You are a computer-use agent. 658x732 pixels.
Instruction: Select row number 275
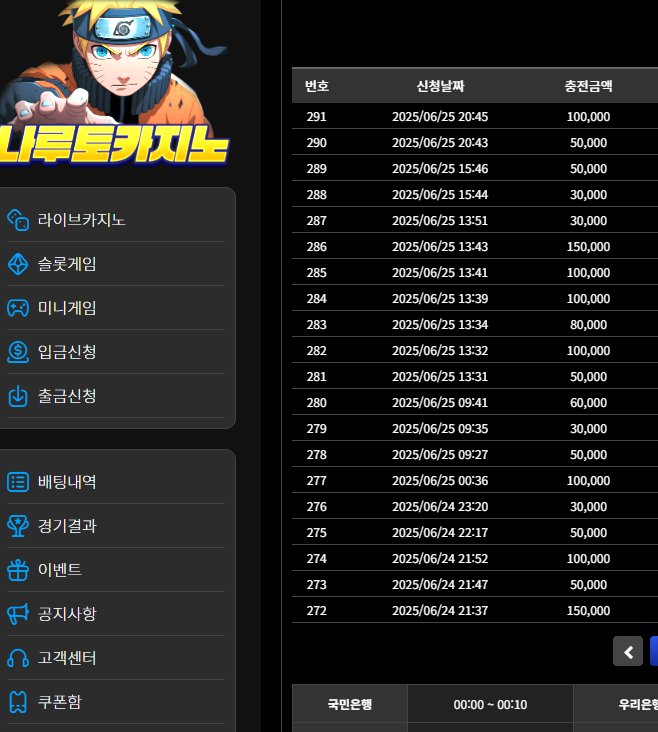[316, 533]
